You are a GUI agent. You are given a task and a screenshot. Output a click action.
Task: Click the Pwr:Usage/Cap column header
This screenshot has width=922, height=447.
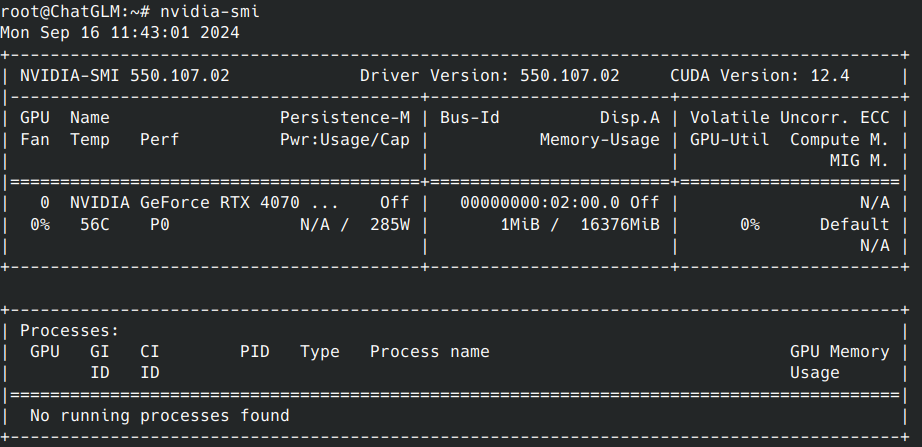point(344,139)
